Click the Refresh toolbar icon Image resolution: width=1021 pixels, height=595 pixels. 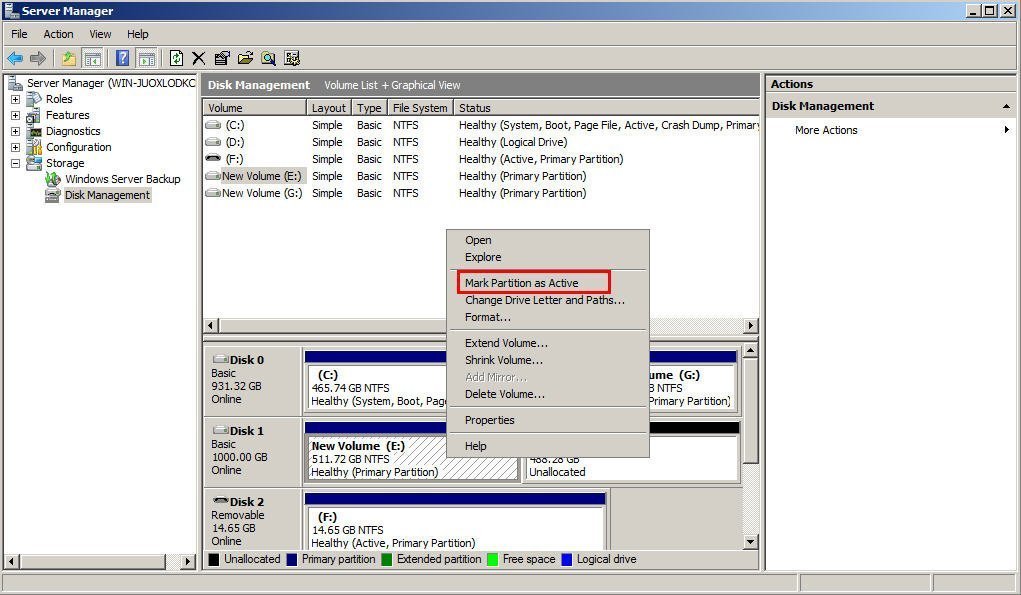click(x=176, y=58)
